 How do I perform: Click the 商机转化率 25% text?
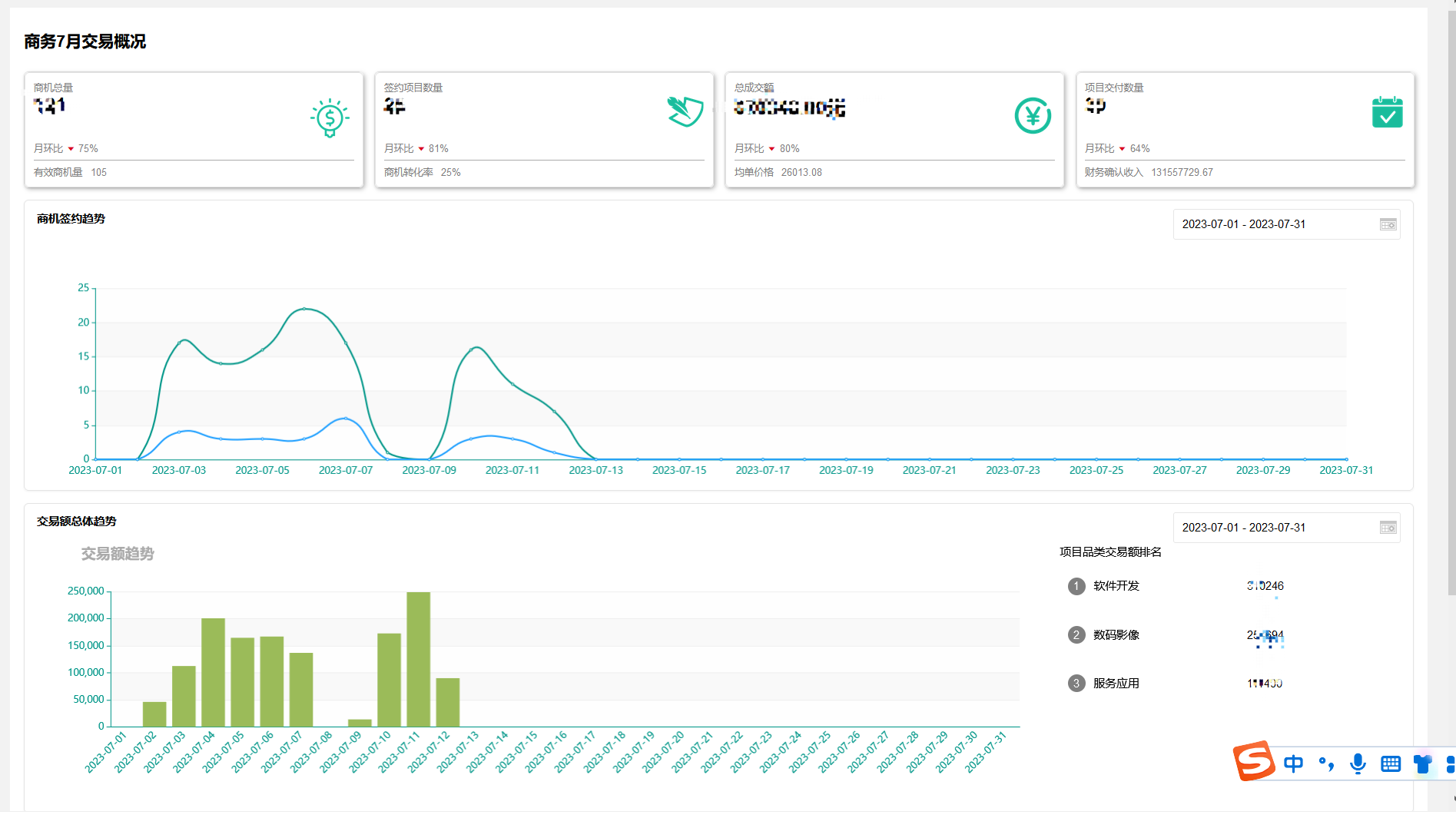(x=422, y=173)
